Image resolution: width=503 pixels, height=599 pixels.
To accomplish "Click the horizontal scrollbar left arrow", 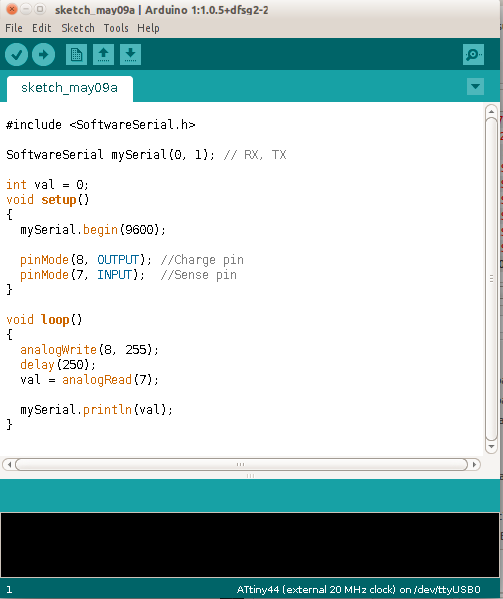I will click(x=9, y=465).
